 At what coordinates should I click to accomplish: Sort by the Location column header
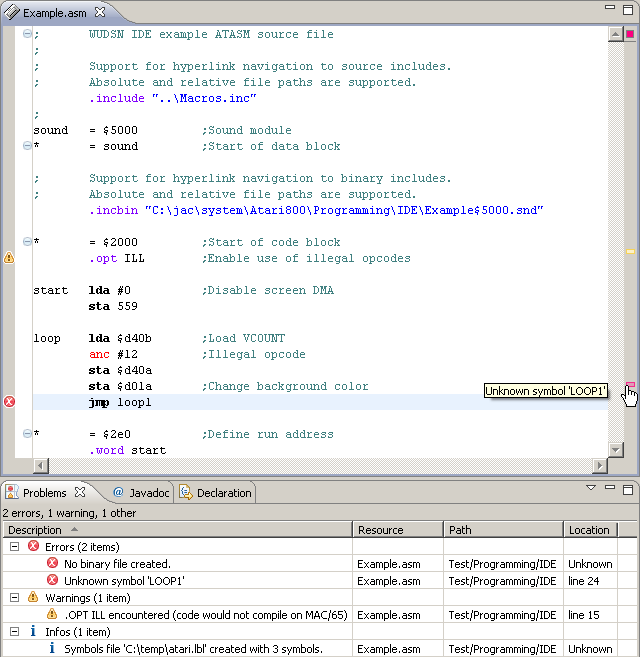590,530
